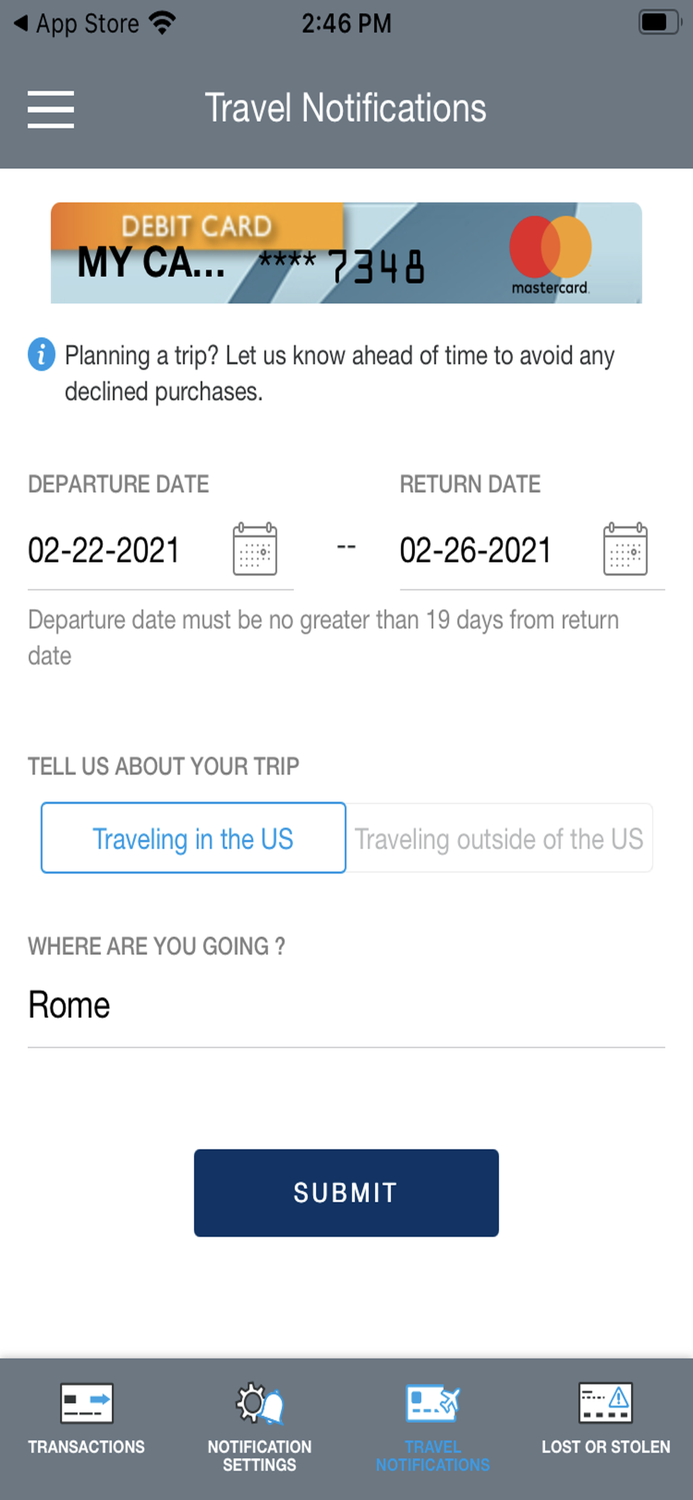Tap the info icon beside trip message
The height and width of the screenshot is (1500, 693).
(41, 354)
